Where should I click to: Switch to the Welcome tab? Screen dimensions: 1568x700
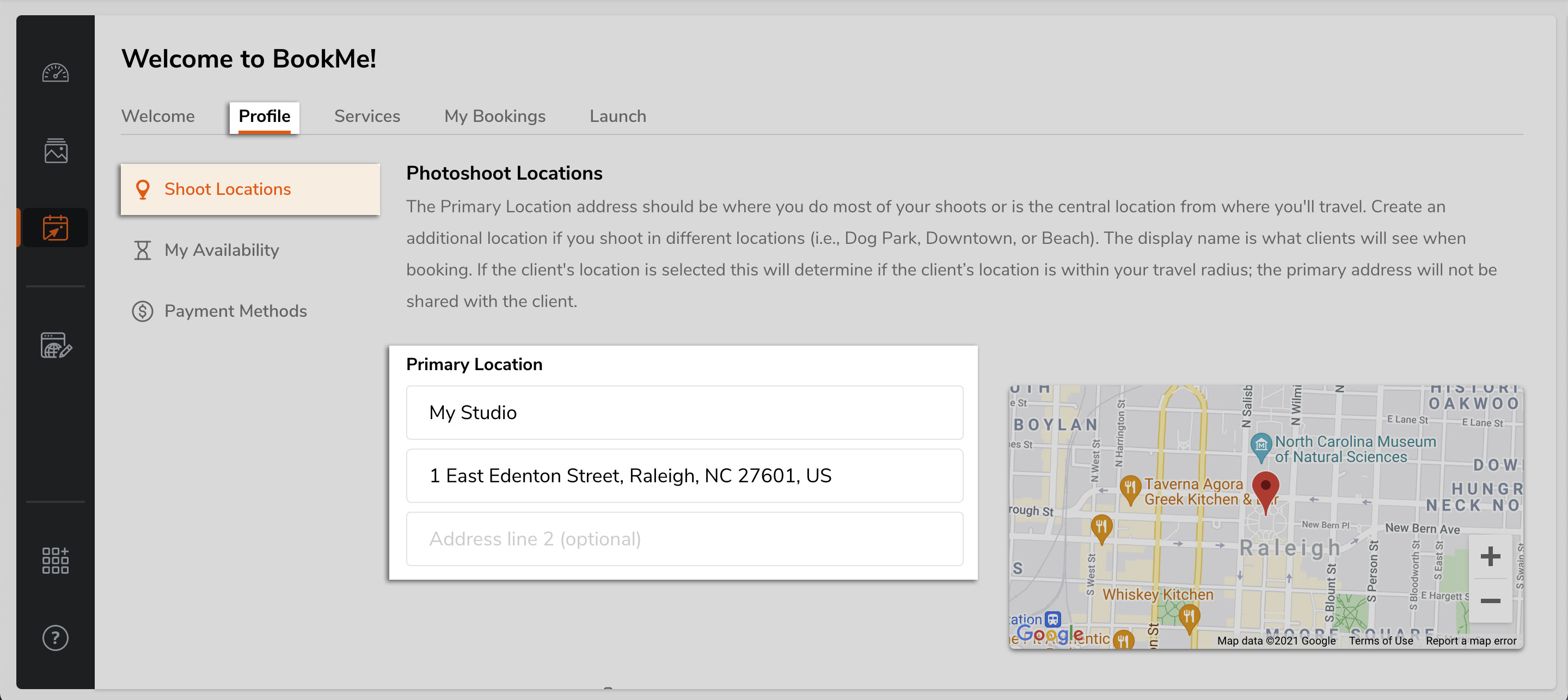158,116
